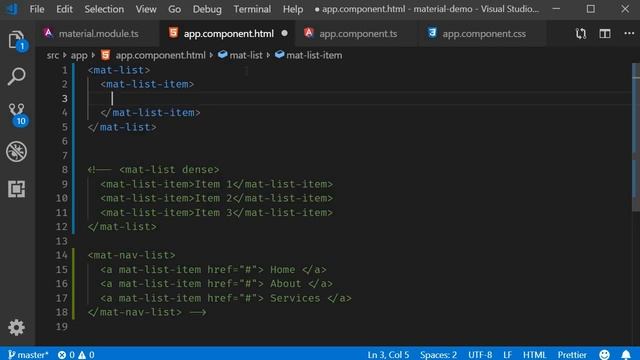Open the Debug menu

click(207, 9)
